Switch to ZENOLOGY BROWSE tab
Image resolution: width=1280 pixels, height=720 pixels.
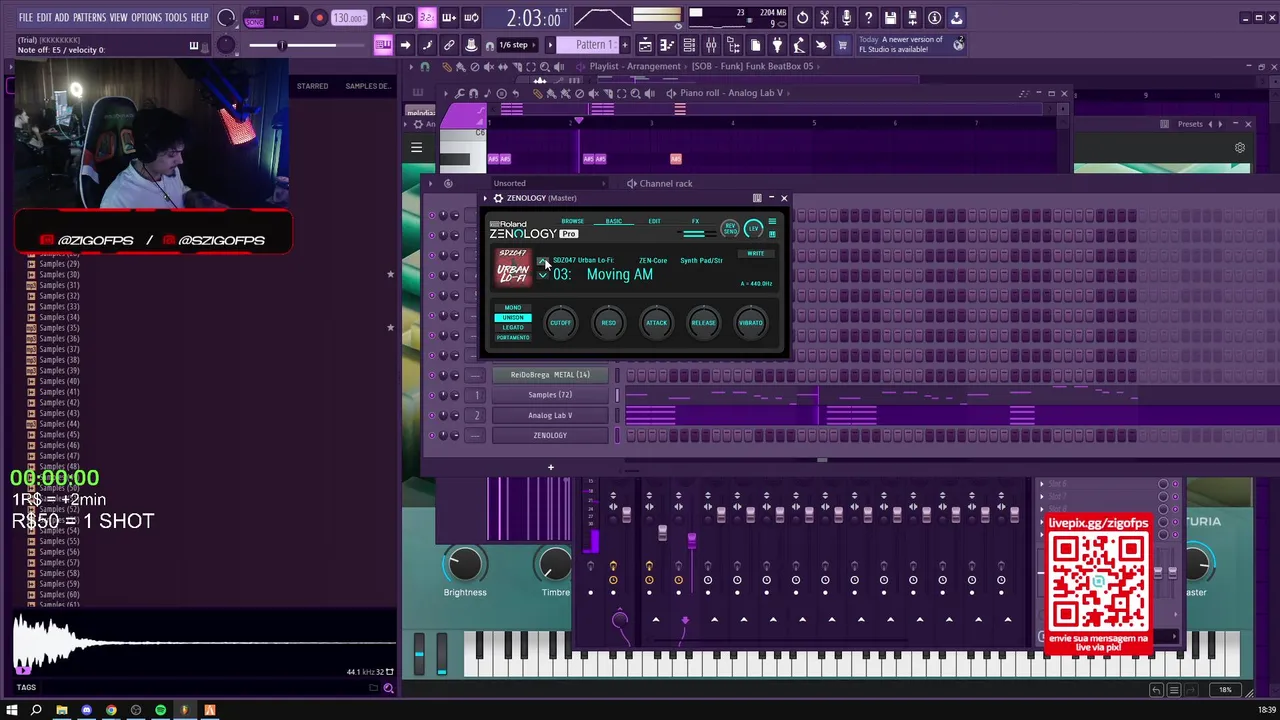pos(572,221)
